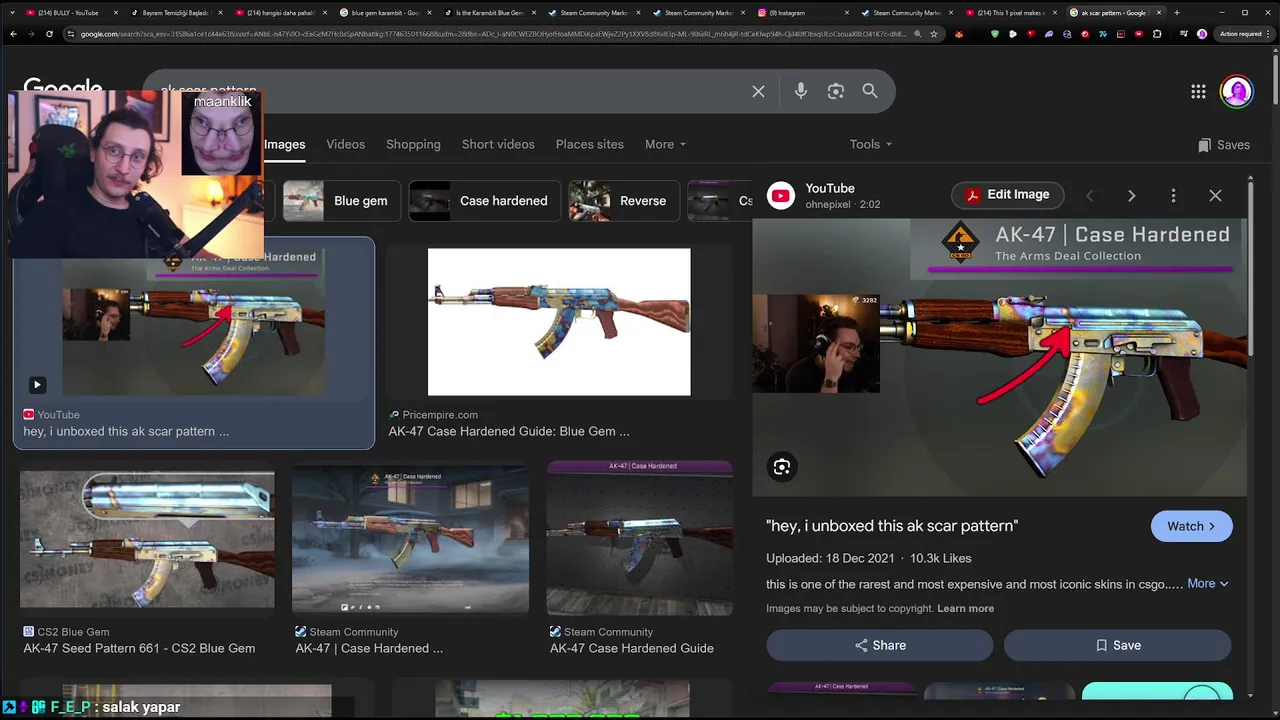
Task: Open the Learn more copyright link
Action: click(x=965, y=608)
